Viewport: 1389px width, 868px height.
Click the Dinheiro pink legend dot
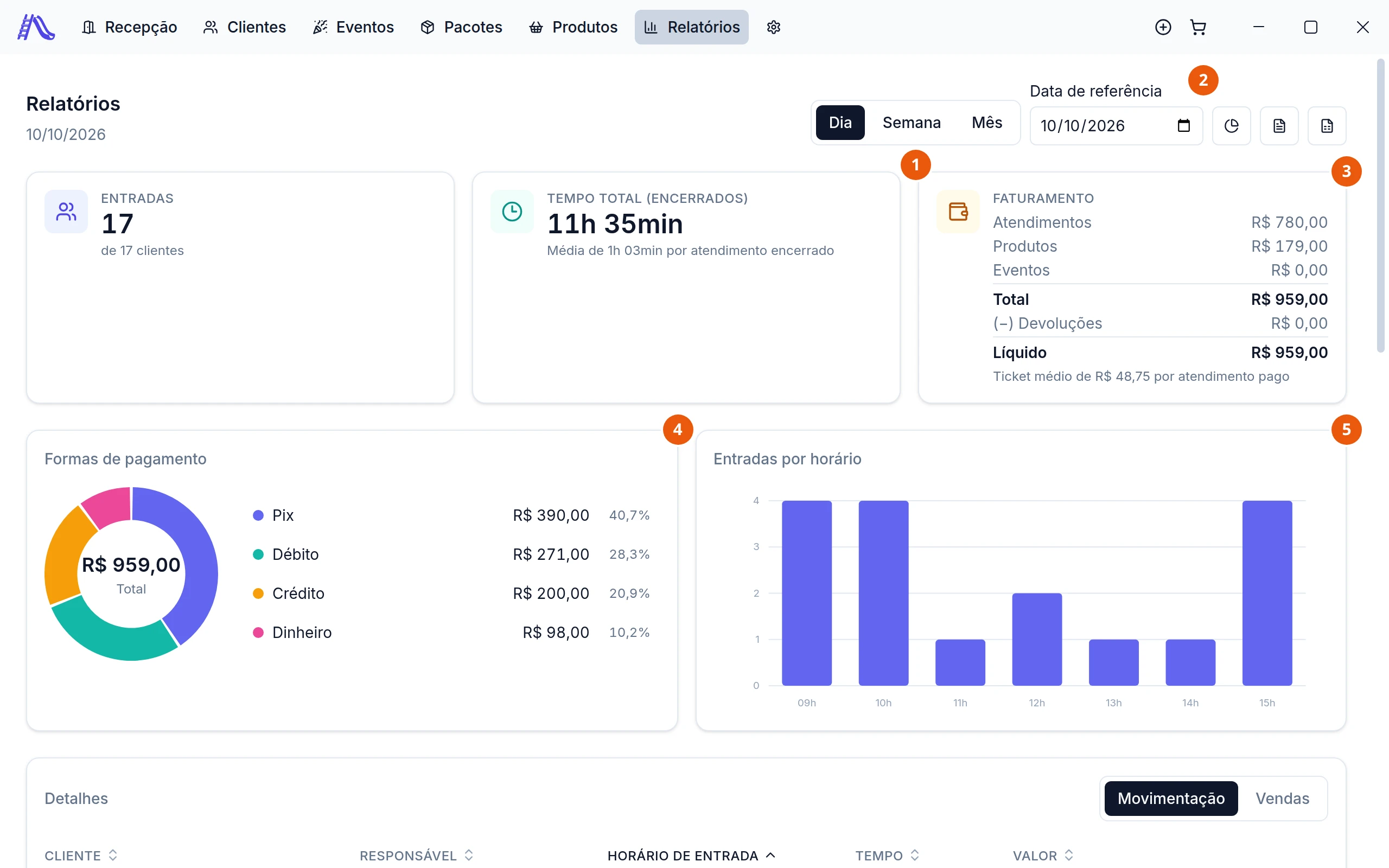[258, 633]
